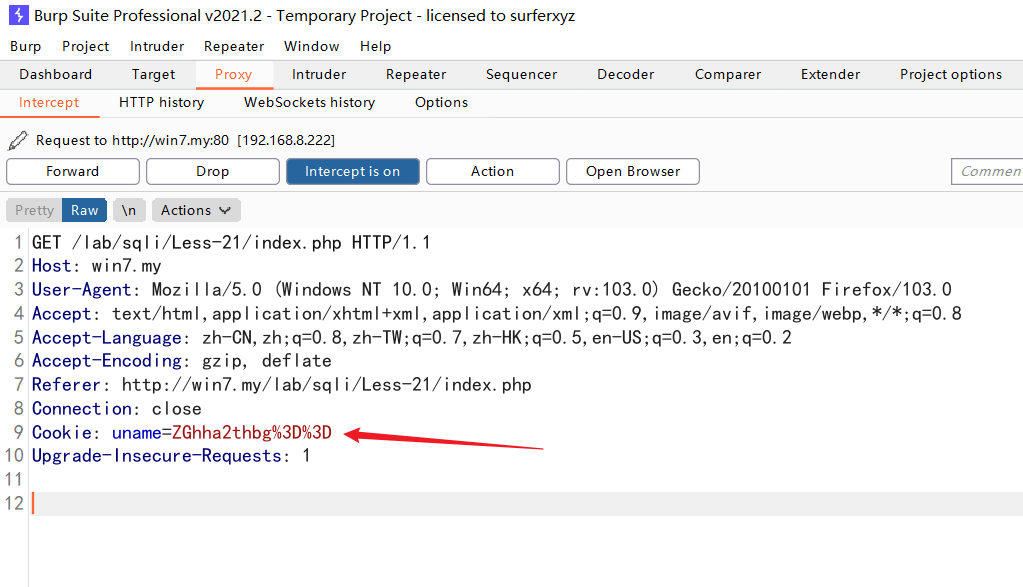The image size is (1023, 587).
Task: Click the pencil edit icon beside Request
Action: tap(18, 141)
